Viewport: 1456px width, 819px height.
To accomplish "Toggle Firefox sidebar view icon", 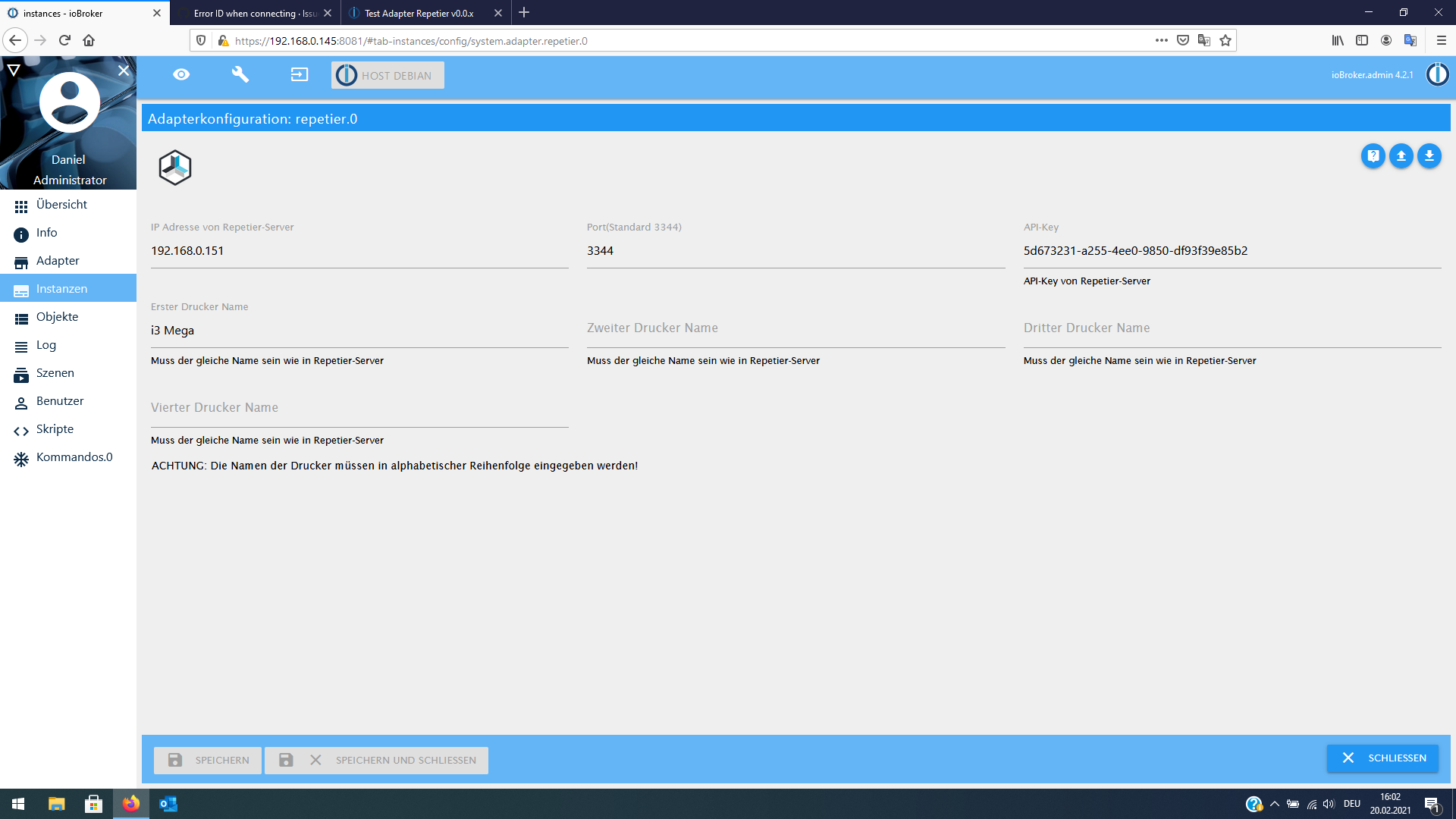I will point(1362,40).
